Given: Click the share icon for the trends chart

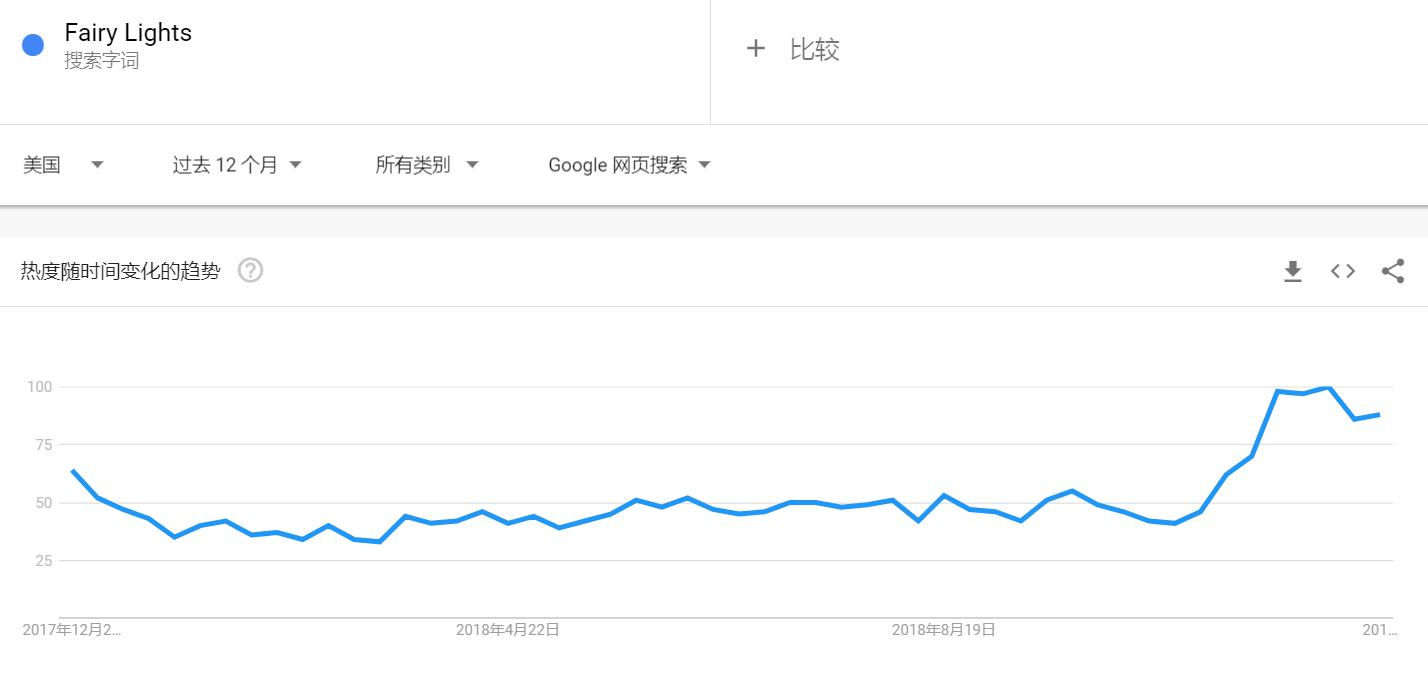Looking at the screenshot, I should 1392,270.
